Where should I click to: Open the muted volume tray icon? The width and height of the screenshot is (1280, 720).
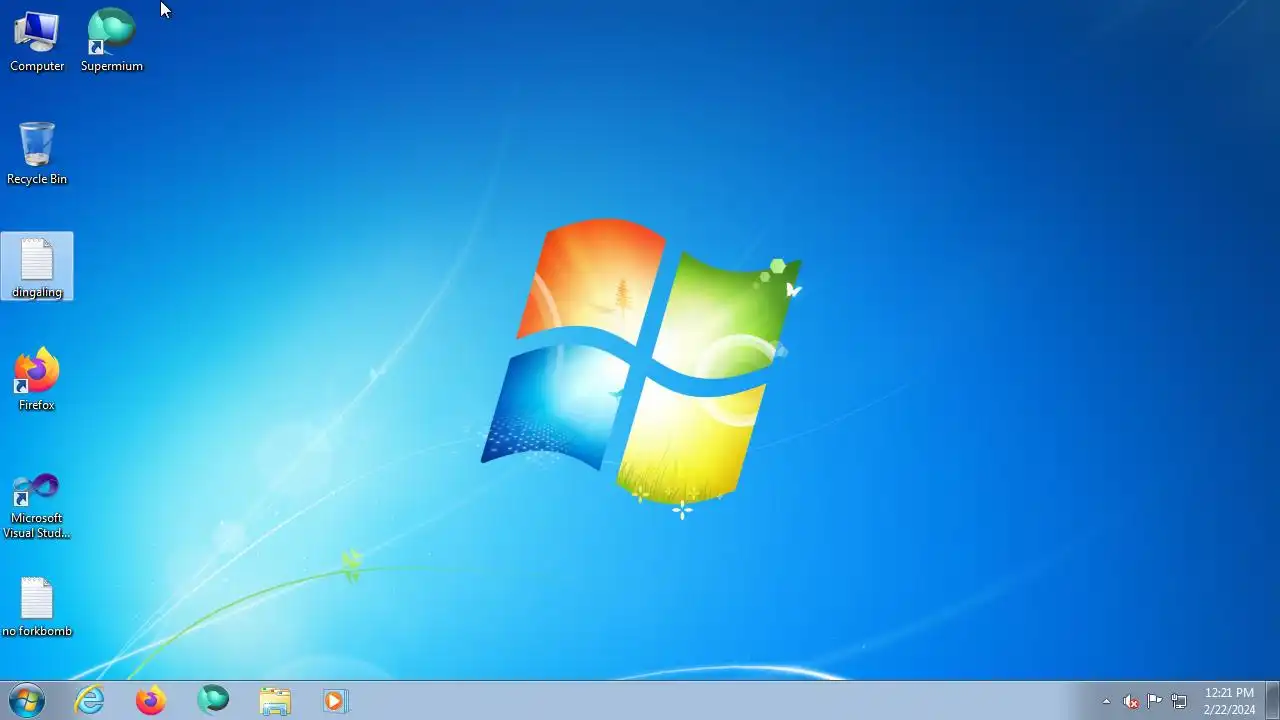(x=1131, y=701)
